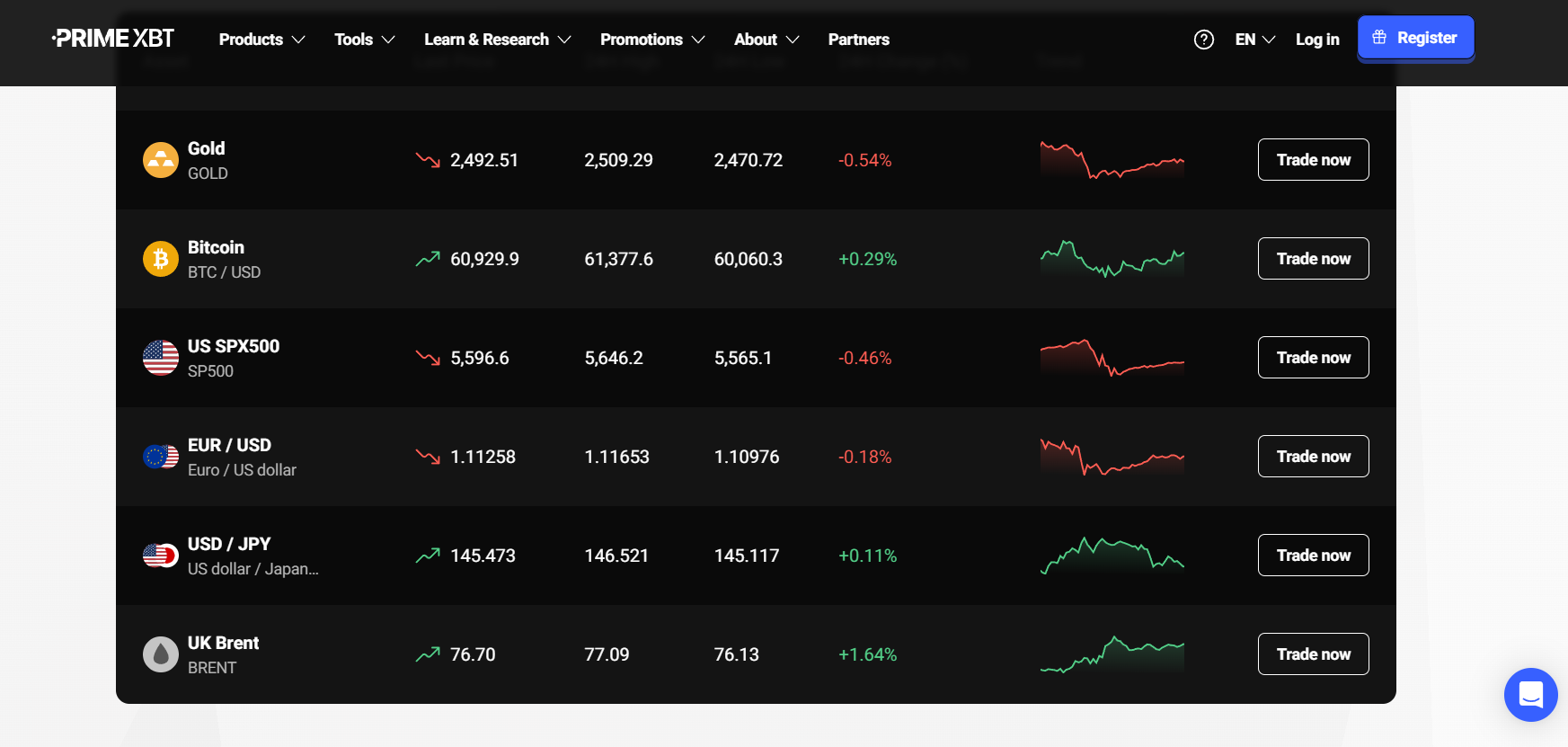The width and height of the screenshot is (1568, 747).
Task: Click the US SPX500 flag icon
Action: click(161, 358)
